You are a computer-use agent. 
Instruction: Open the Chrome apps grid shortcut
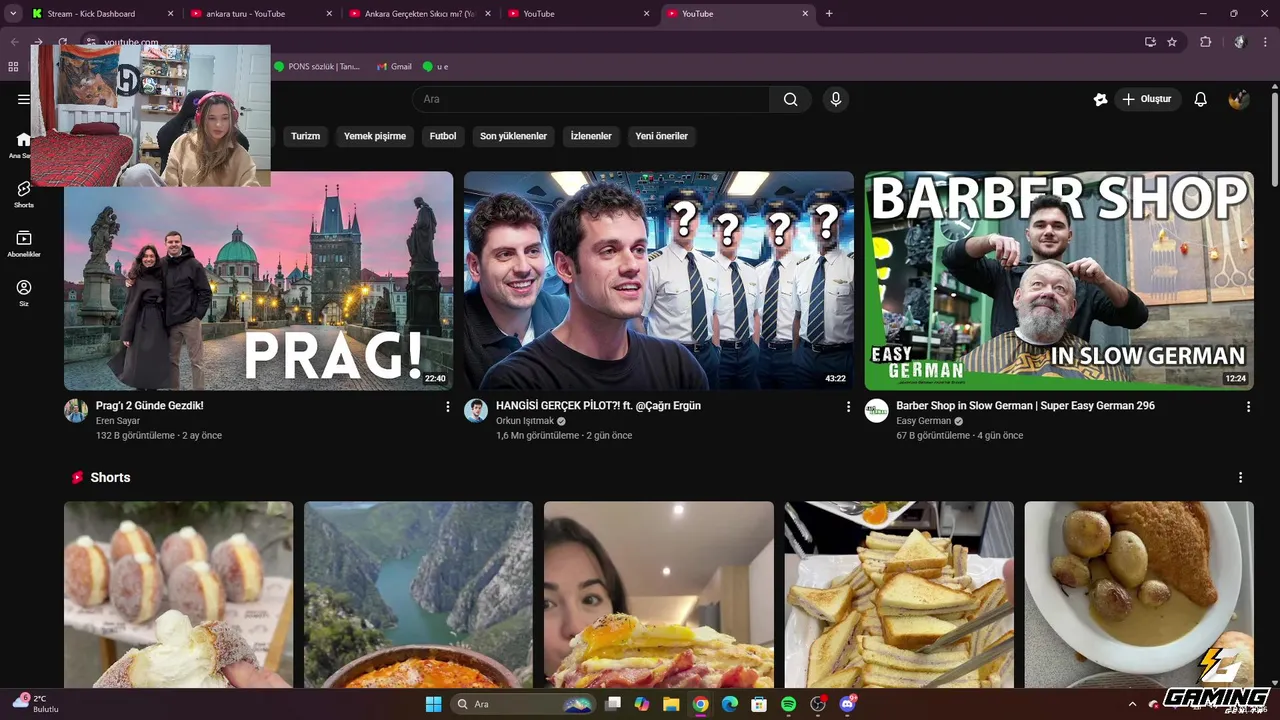[x=13, y=67]
